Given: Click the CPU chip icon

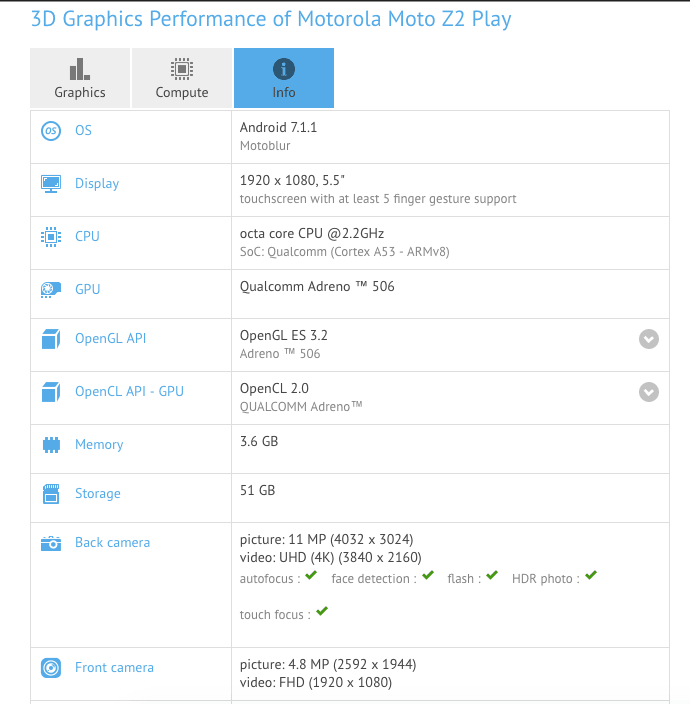Looking at the screenshot, I should point(51,237).
